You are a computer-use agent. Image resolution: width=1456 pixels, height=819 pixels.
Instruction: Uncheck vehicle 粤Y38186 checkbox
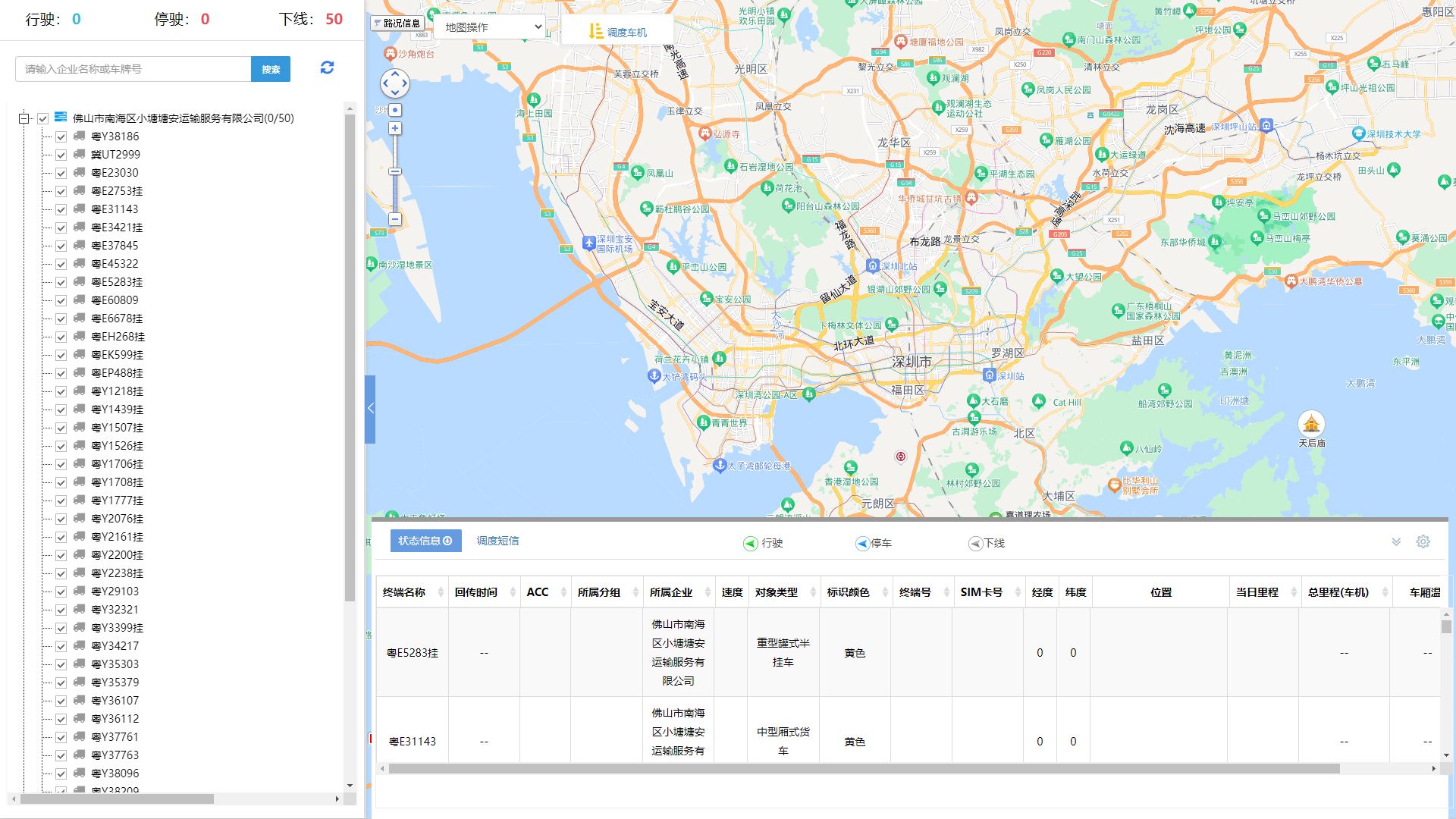pos(61,136)
